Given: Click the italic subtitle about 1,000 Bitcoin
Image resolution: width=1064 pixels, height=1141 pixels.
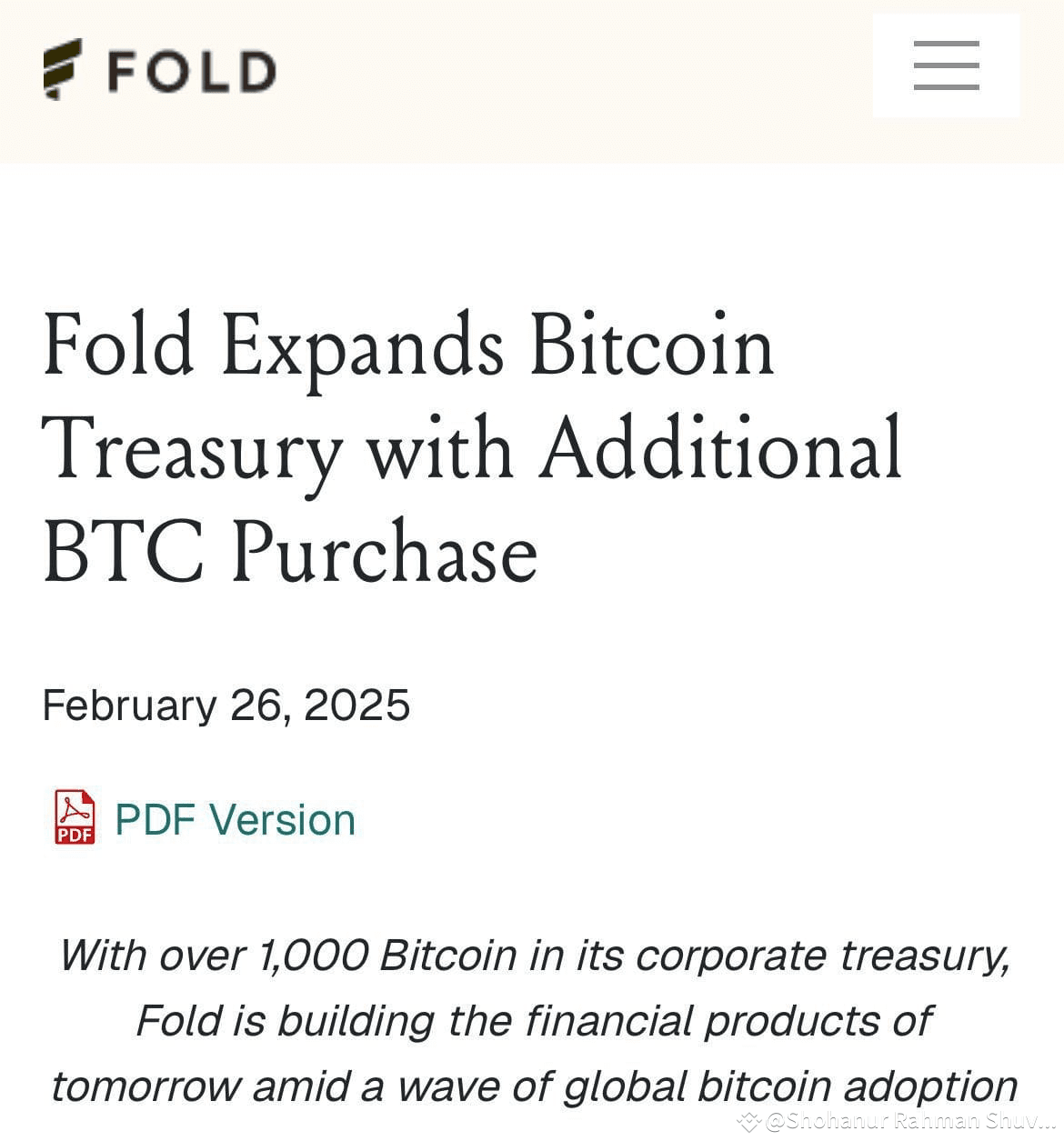Looking at the screenshot, I should [532, 1018].
